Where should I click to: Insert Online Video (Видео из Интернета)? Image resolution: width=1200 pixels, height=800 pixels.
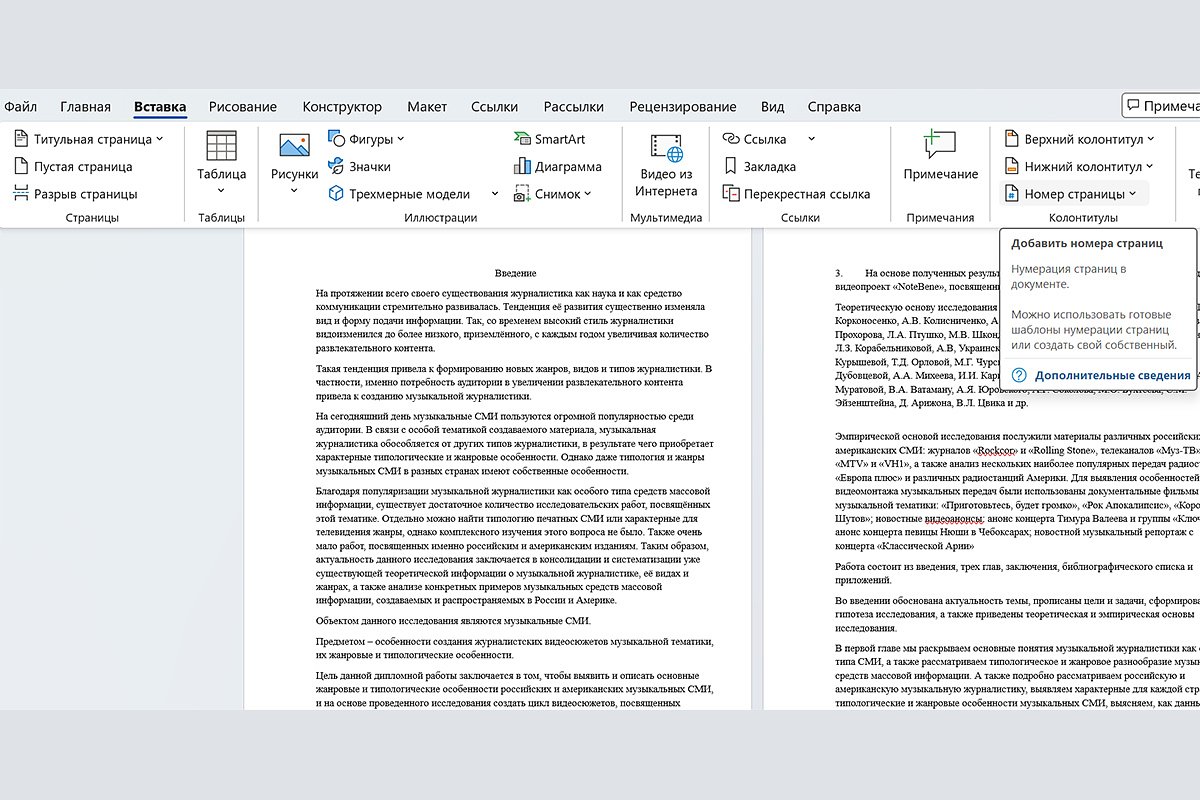666,150
